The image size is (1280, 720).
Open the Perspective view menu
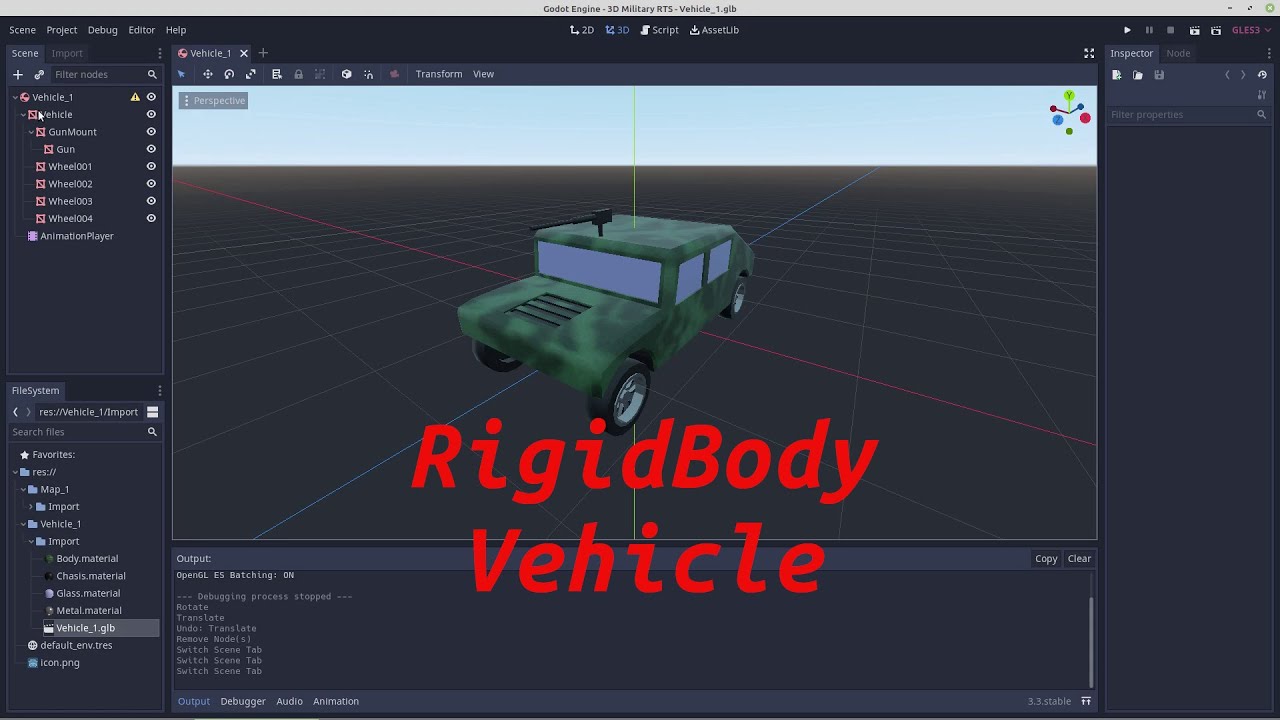[213, 101]
